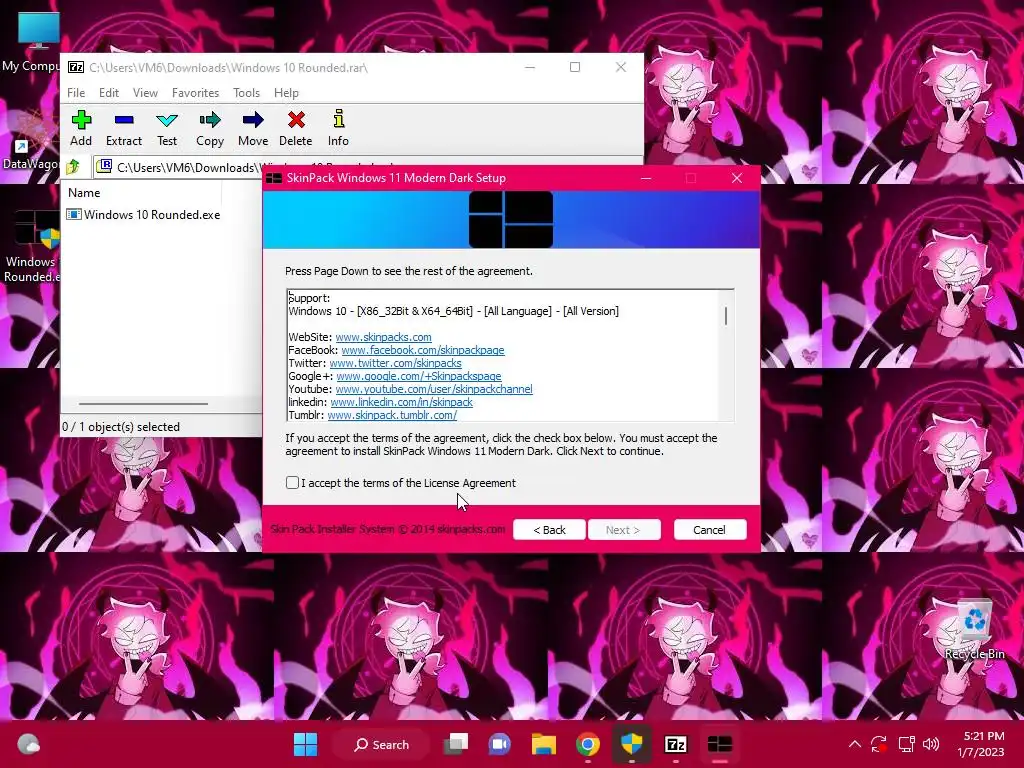Click the 7-Zip horizontal scrollbar
The image size is (1024, 768).
144,404
